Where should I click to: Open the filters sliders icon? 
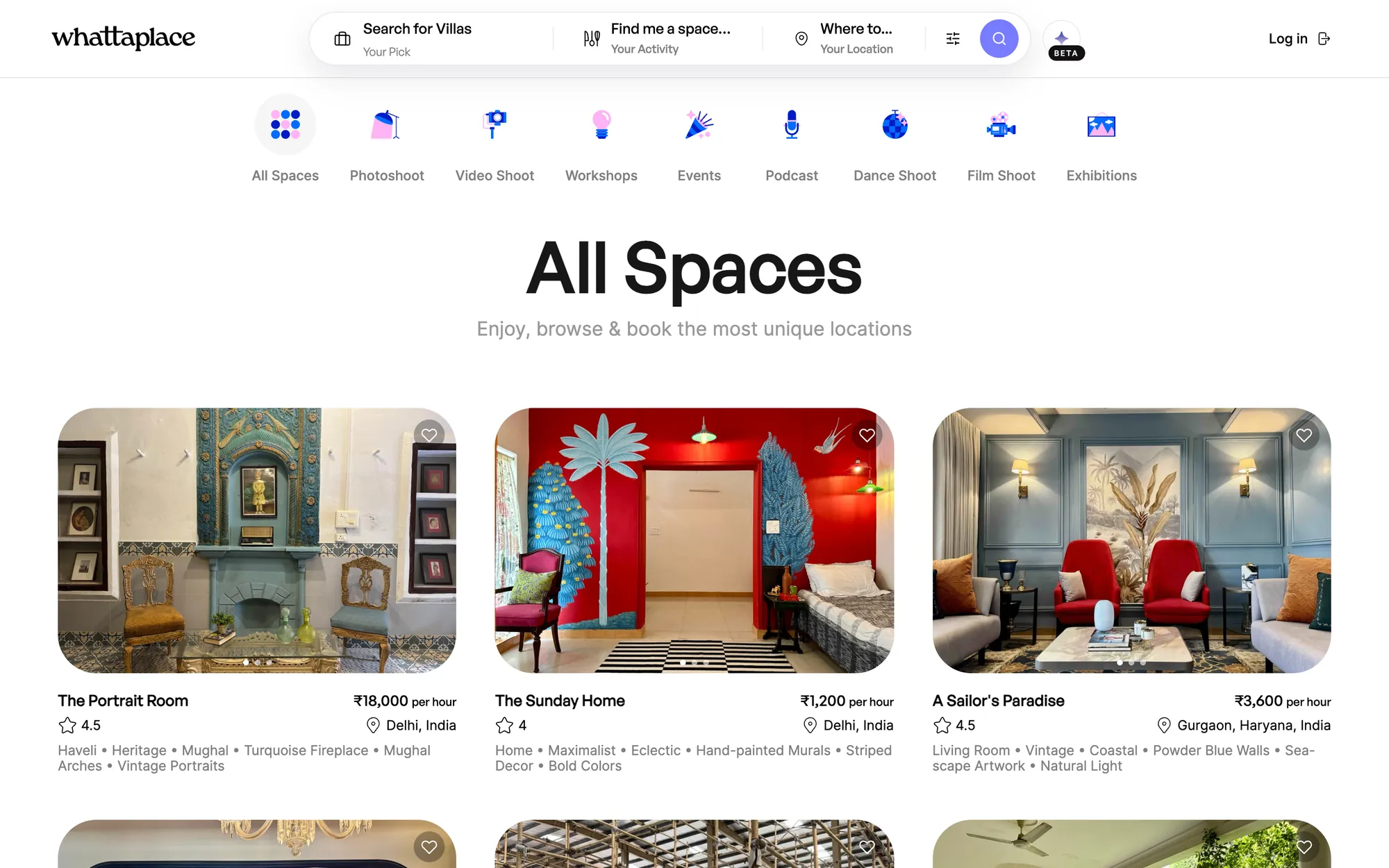click(x=953, y=39)
